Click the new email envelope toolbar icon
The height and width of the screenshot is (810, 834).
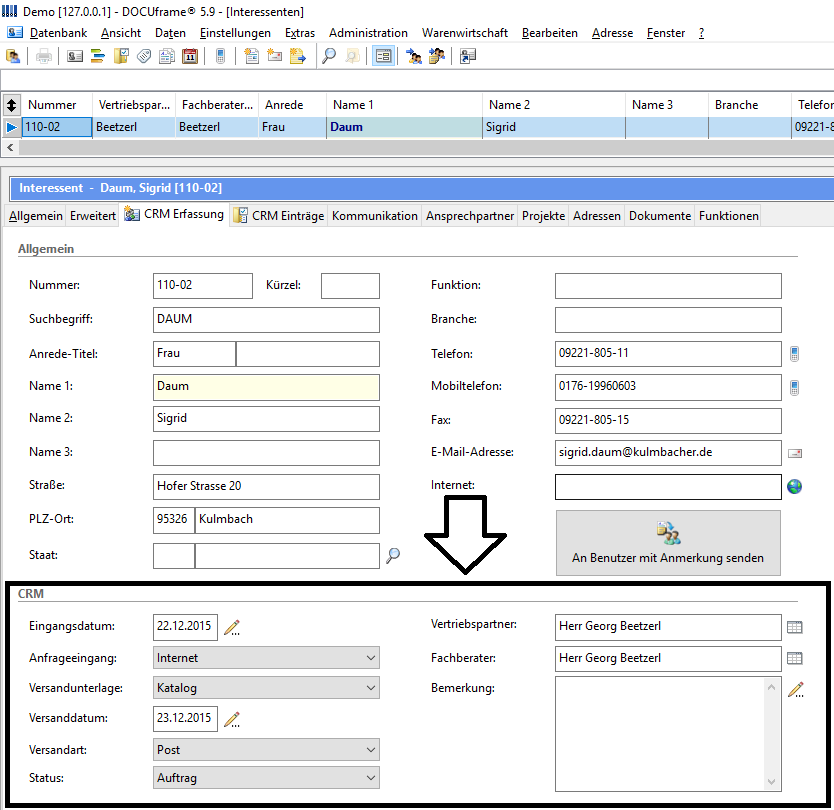[274, 56]
